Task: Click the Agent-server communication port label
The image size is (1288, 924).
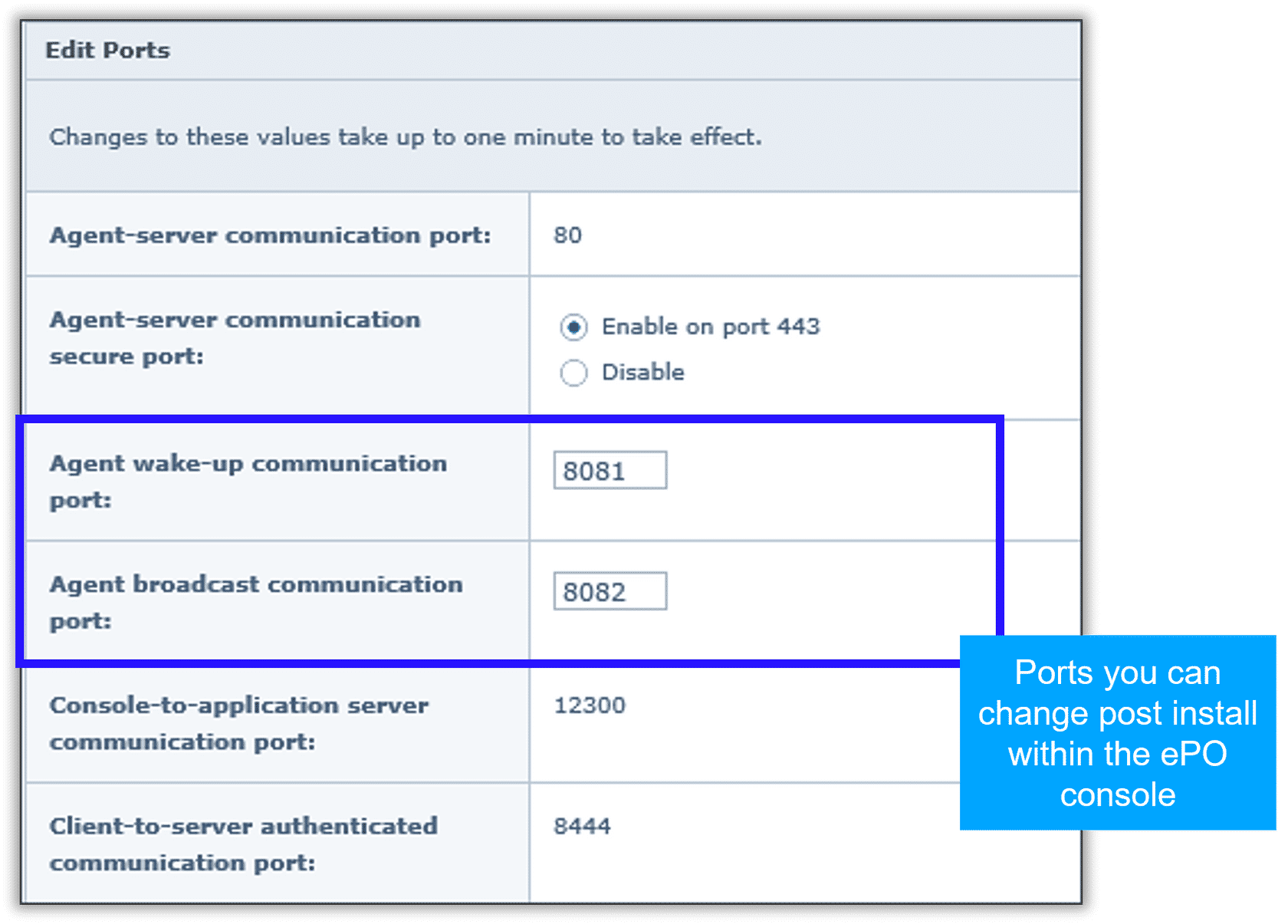Action: pyautogui.click(x=270, y=235)
